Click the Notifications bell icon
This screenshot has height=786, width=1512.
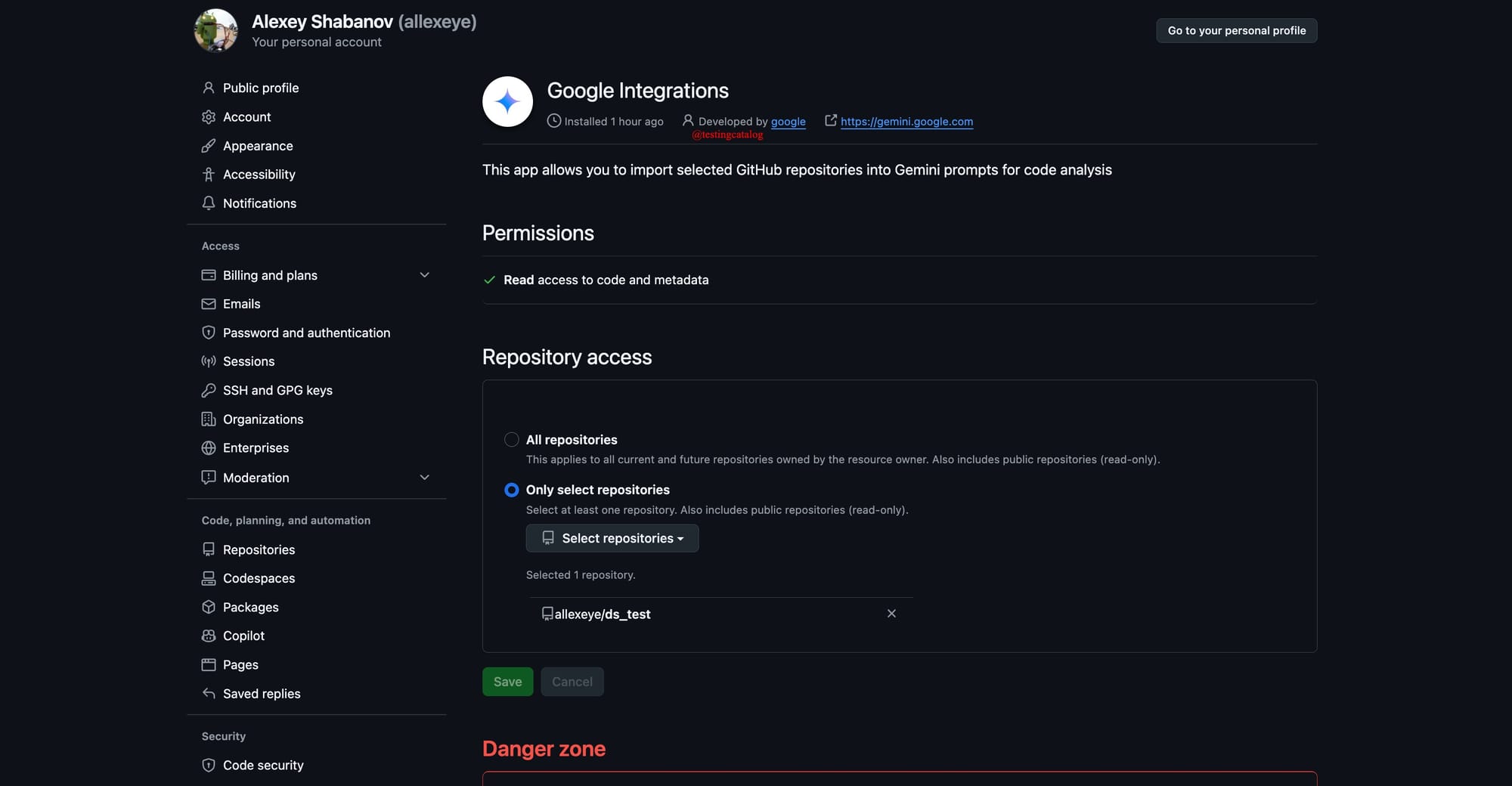click(209, 203)
